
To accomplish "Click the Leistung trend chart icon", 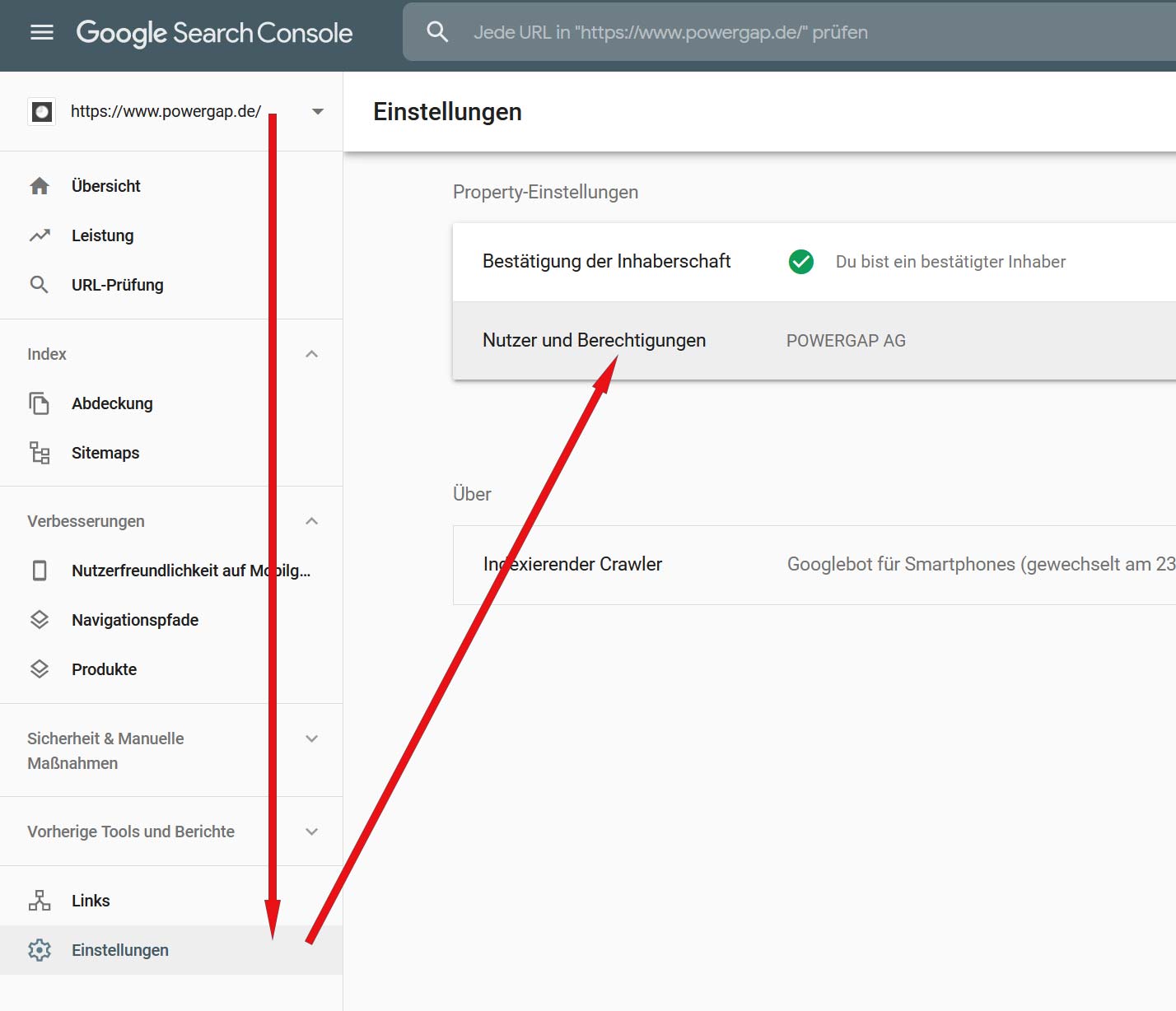I will point(40,235).
